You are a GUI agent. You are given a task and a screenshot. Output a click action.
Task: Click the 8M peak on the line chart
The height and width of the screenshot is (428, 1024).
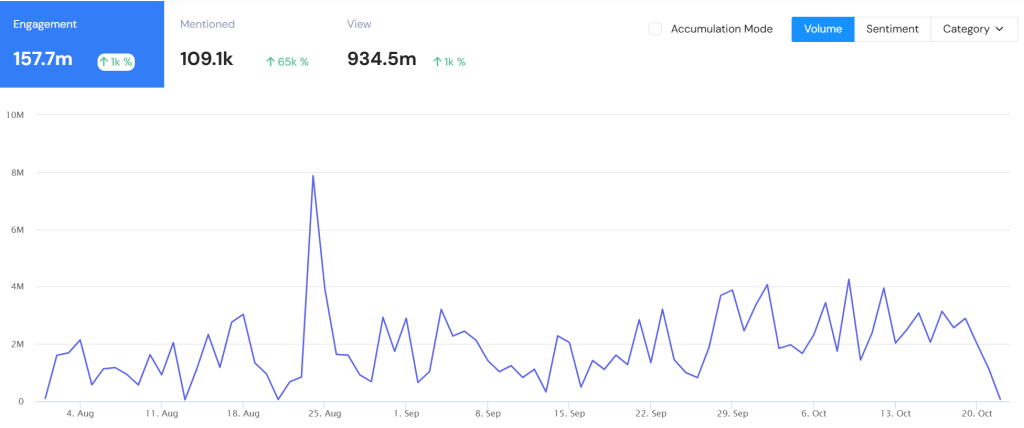coord(313,177)
